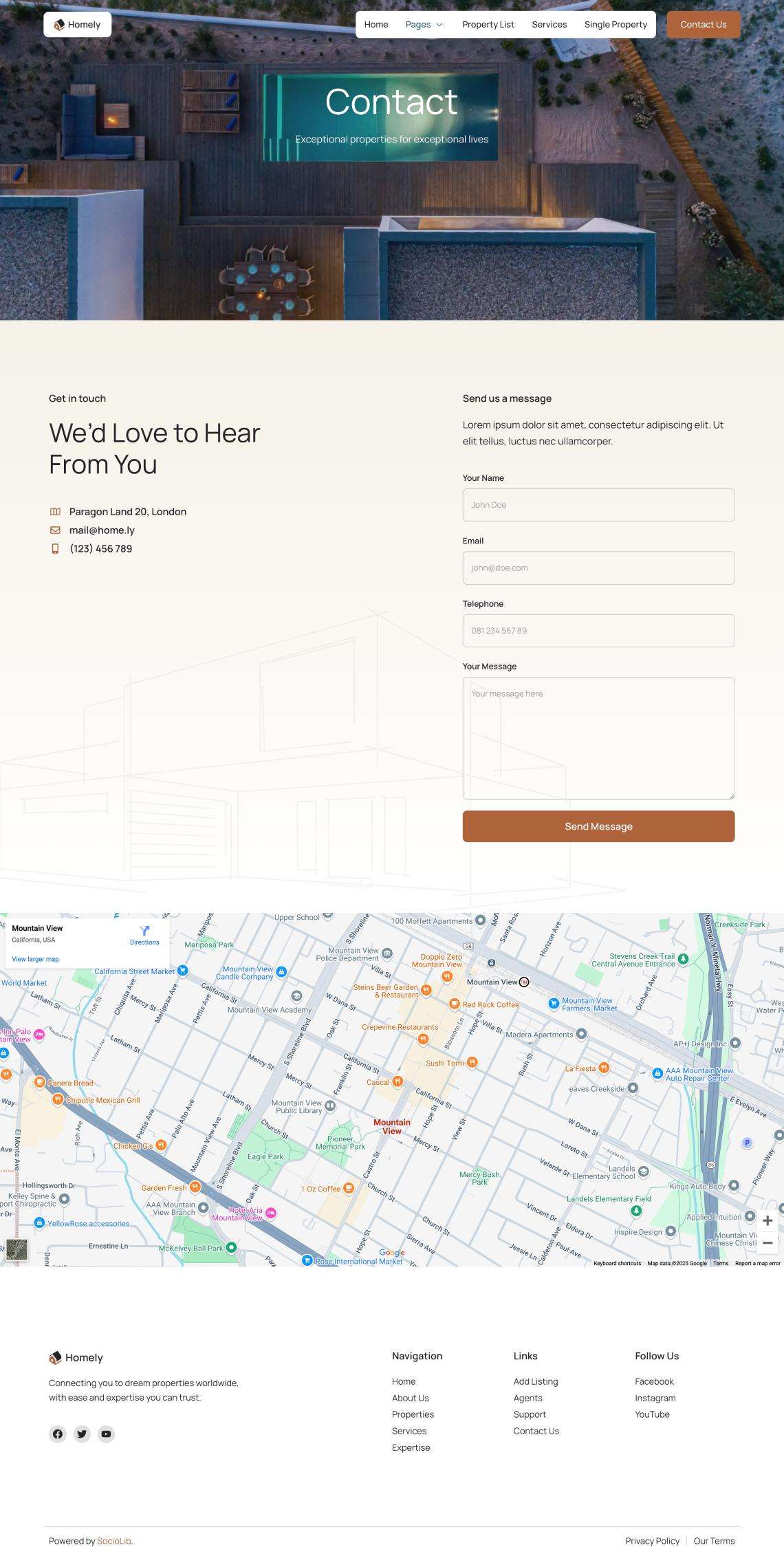Submit form with Send Message button
This screenshot has width=784, height=1565.
tap(598, 826)
